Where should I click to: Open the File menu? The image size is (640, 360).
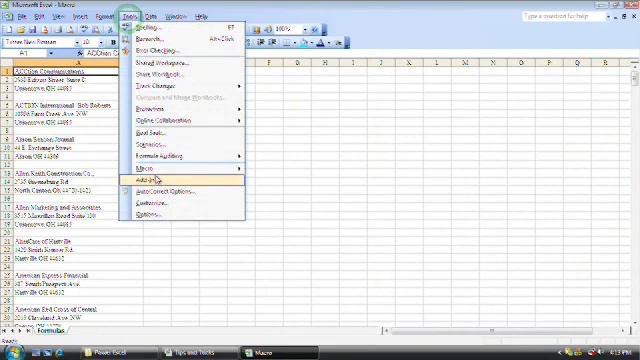(22, 16)
